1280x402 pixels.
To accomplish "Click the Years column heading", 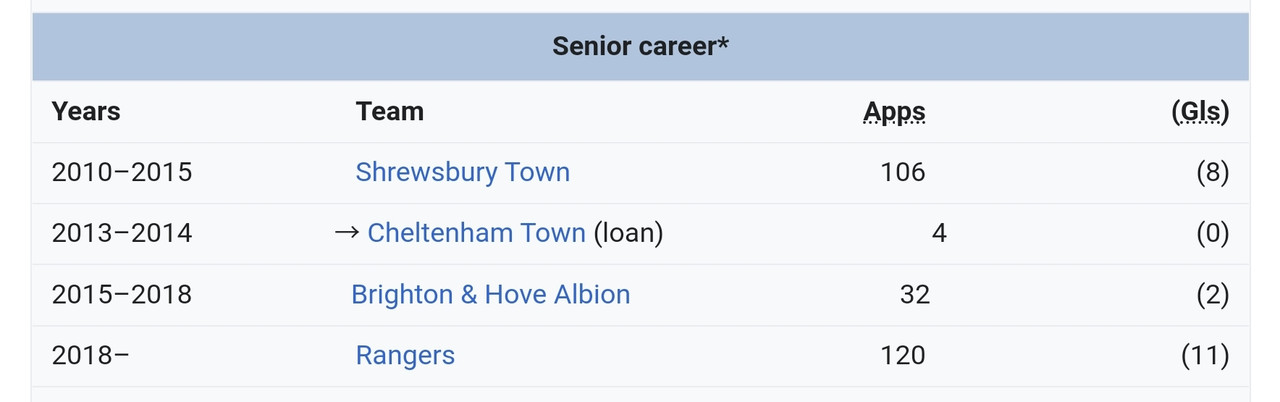I will coord(86,111).
